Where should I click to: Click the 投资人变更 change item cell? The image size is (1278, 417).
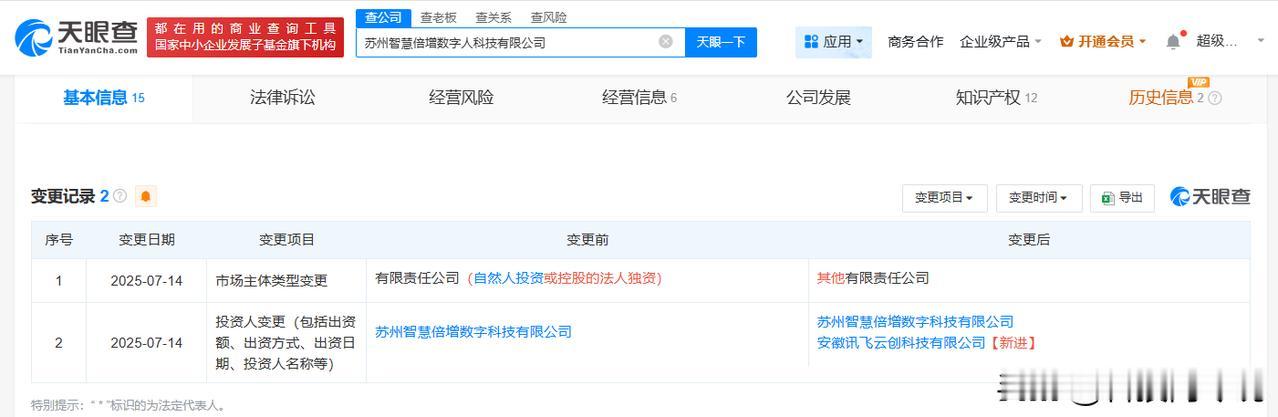pos(287,343)
